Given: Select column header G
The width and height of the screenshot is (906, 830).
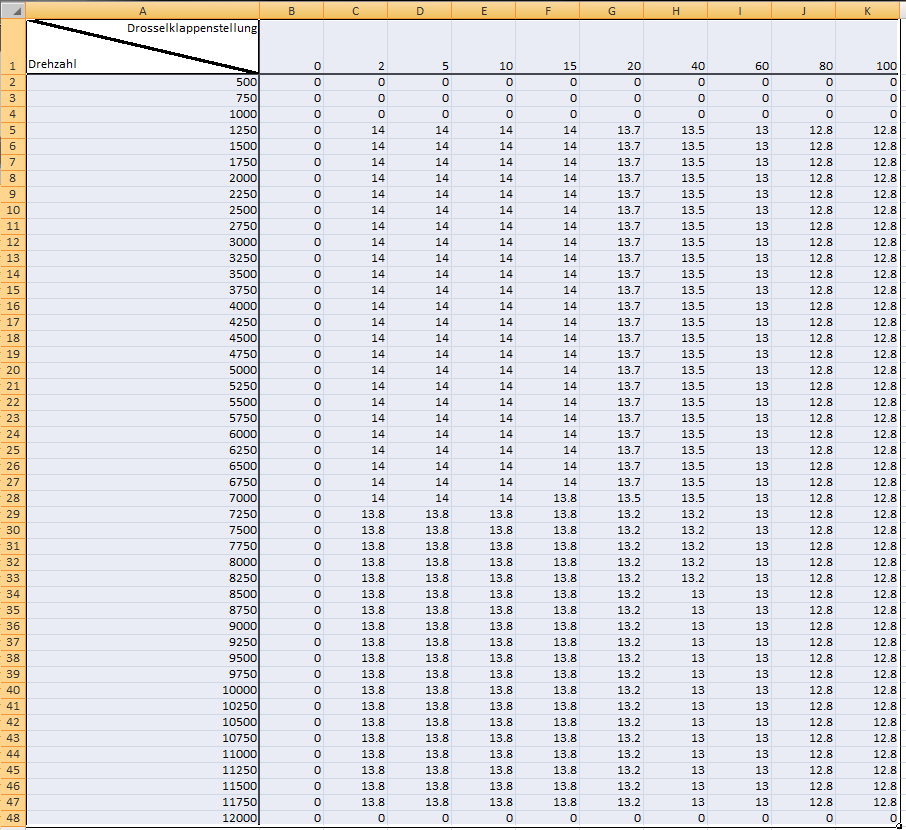Looking at the screenshot, I should tap(611, 9).
